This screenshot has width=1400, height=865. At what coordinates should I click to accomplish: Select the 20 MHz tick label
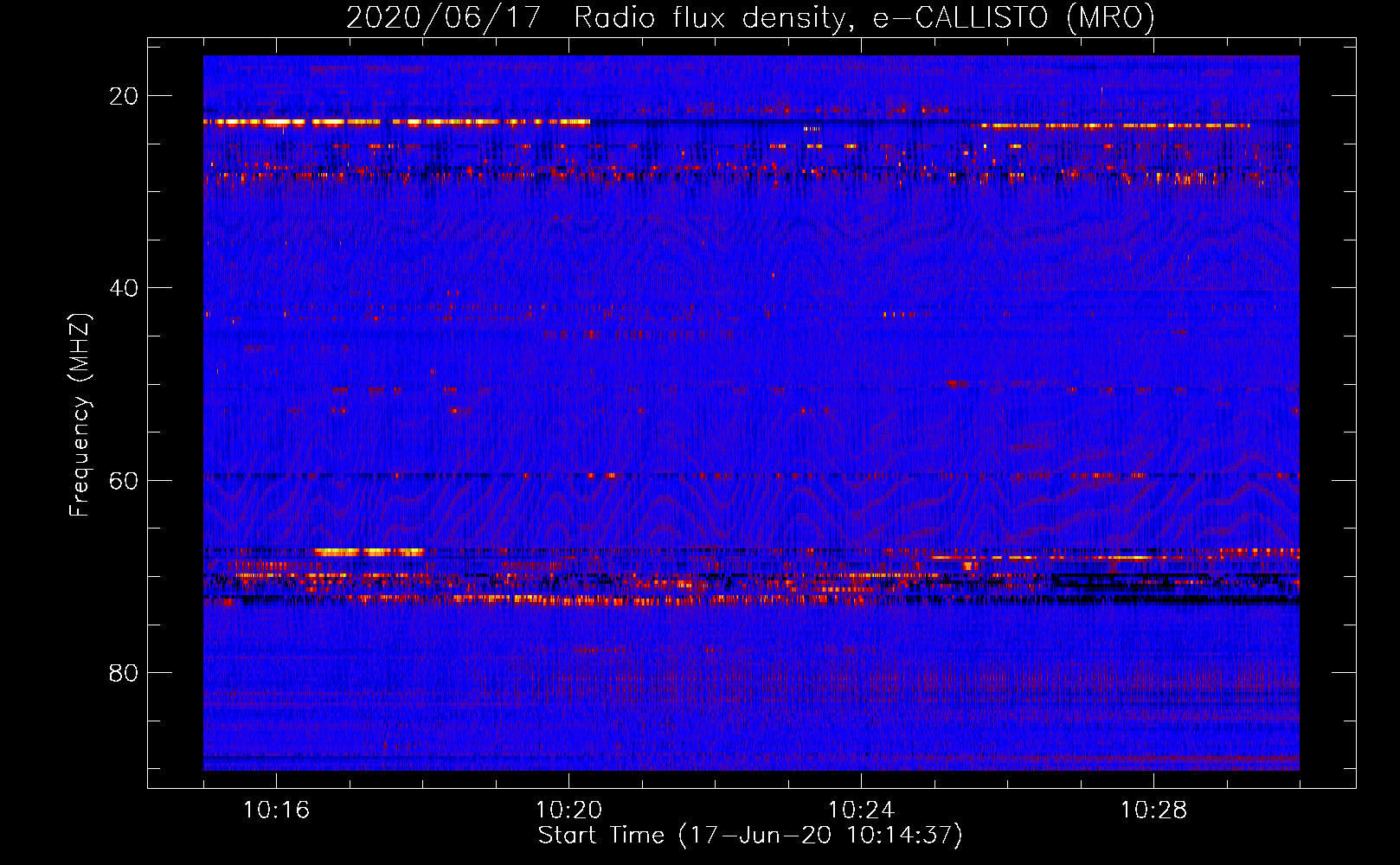click(124, 96)
